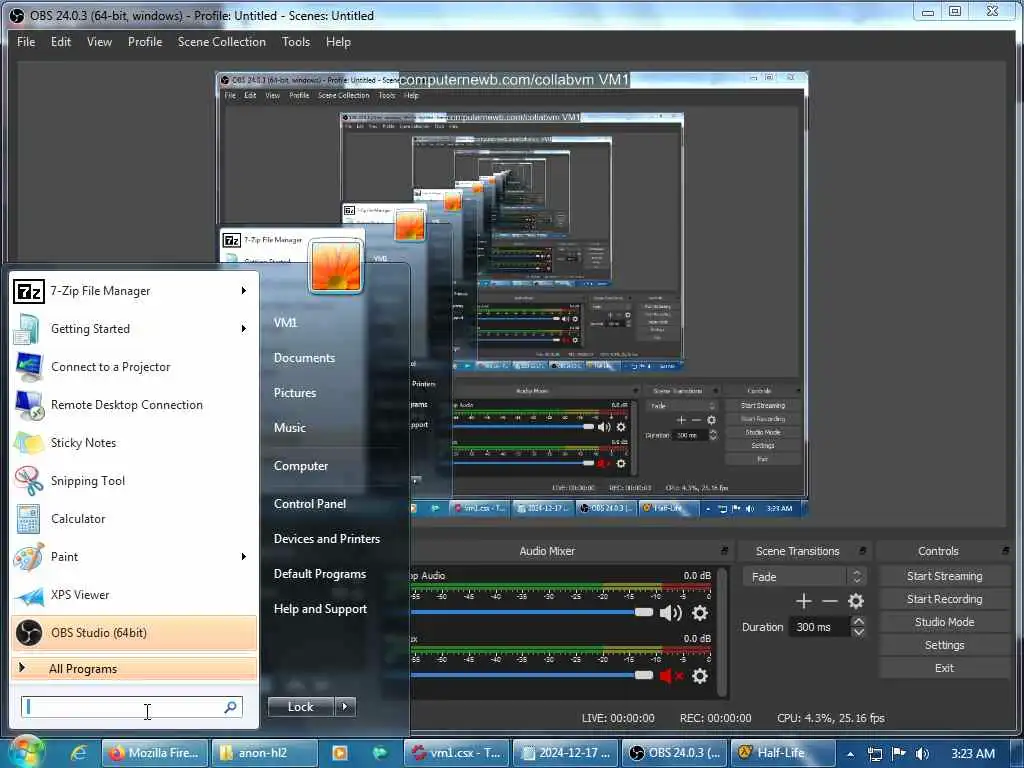Open Windows Media Player taskbar icon
Viewport: 1024px width, 768px height.
click(340, 753)
